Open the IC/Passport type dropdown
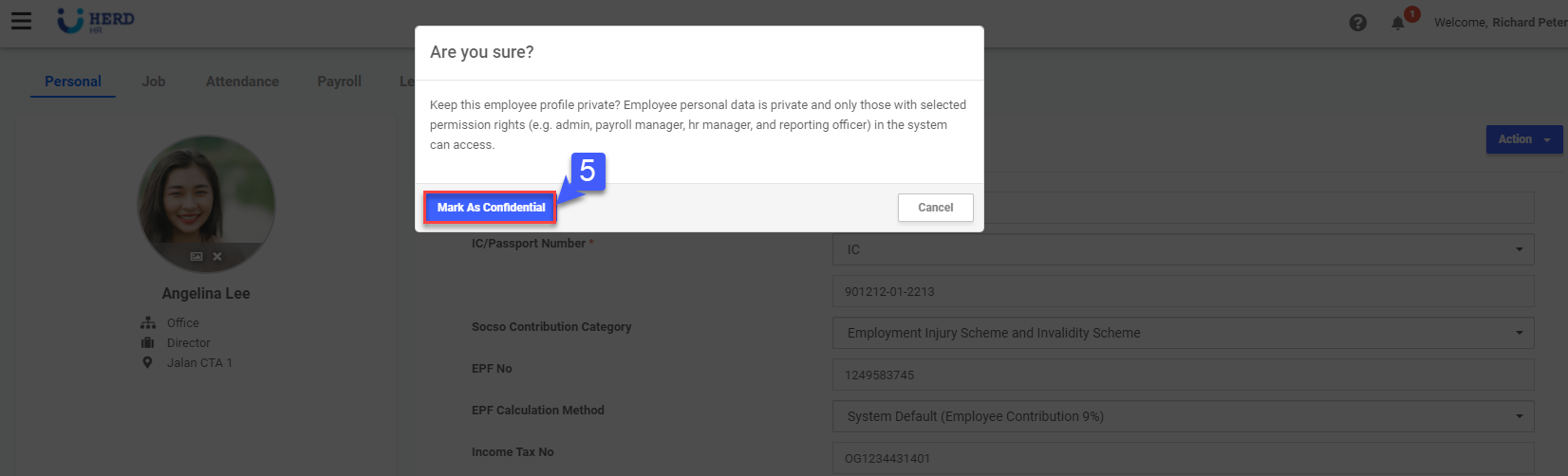This screenshot has width=1568, height=476. point(1183,249)
